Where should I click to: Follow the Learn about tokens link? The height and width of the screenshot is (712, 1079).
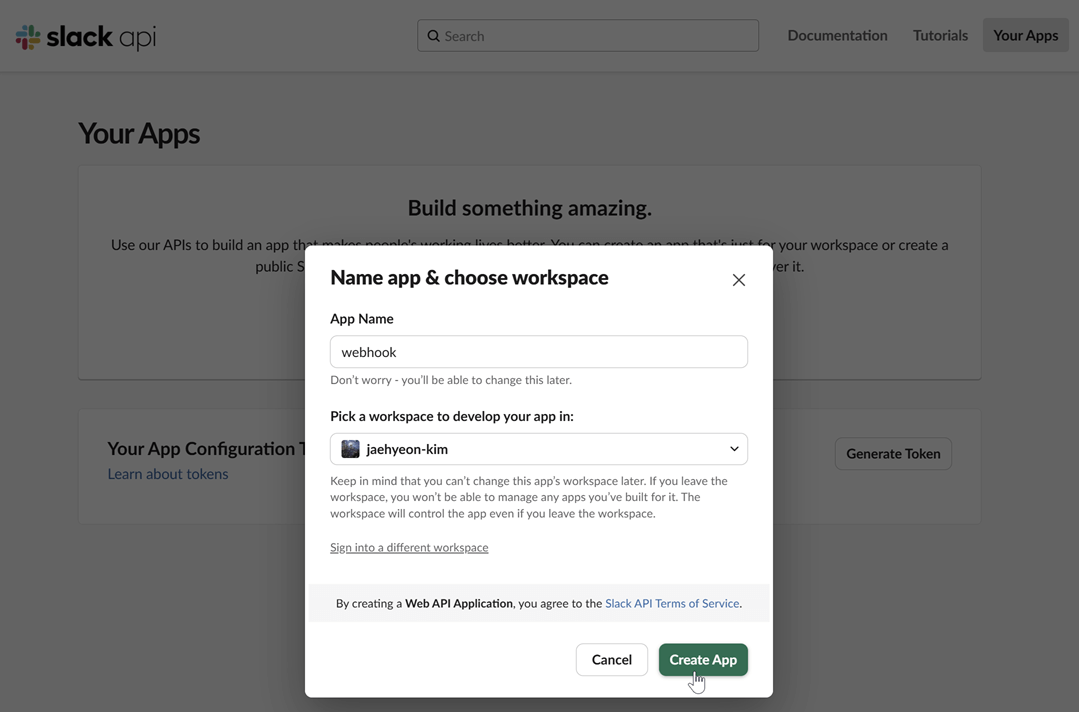(x=168, y=473)
